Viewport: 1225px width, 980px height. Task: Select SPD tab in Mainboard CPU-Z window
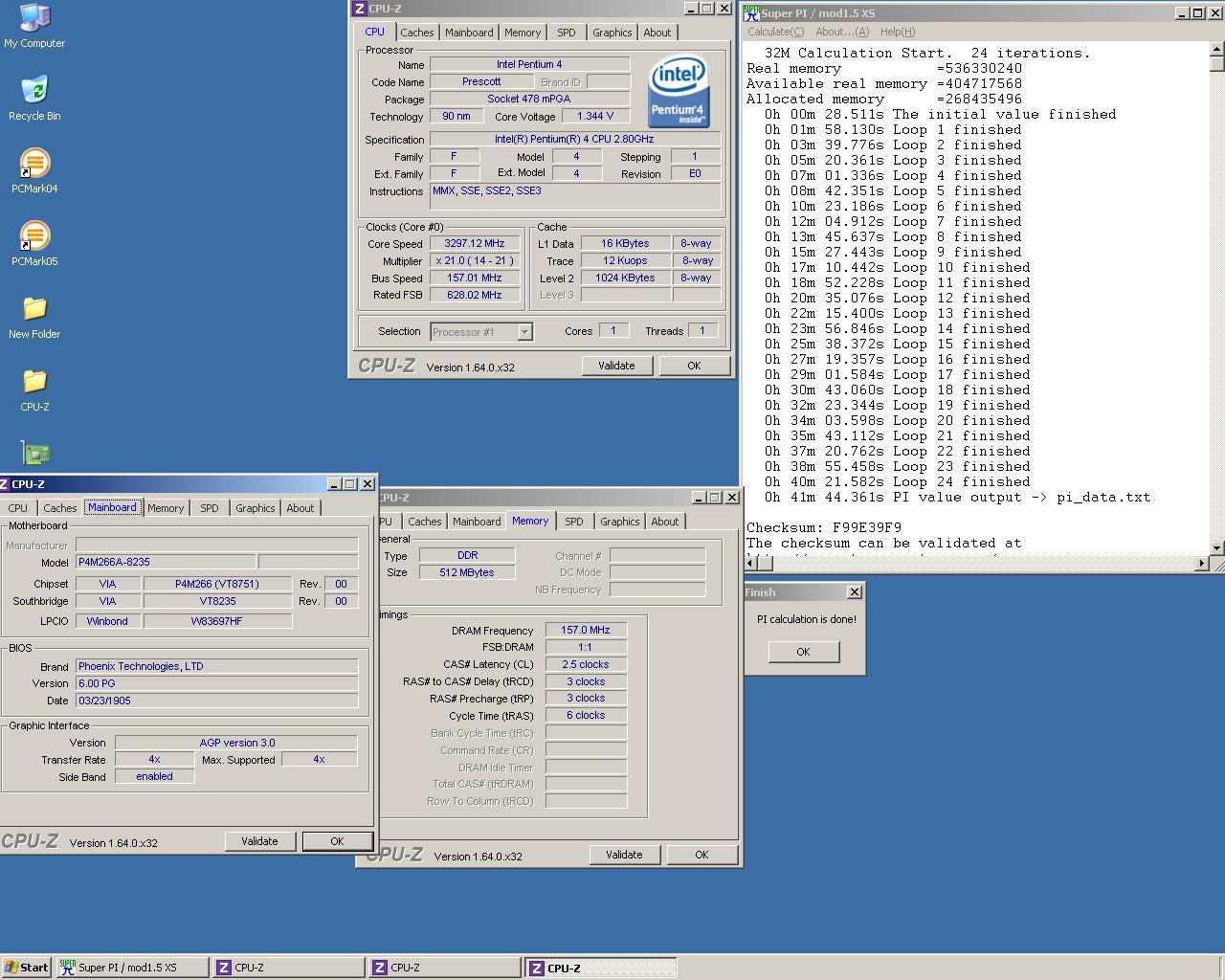(210, 508)
